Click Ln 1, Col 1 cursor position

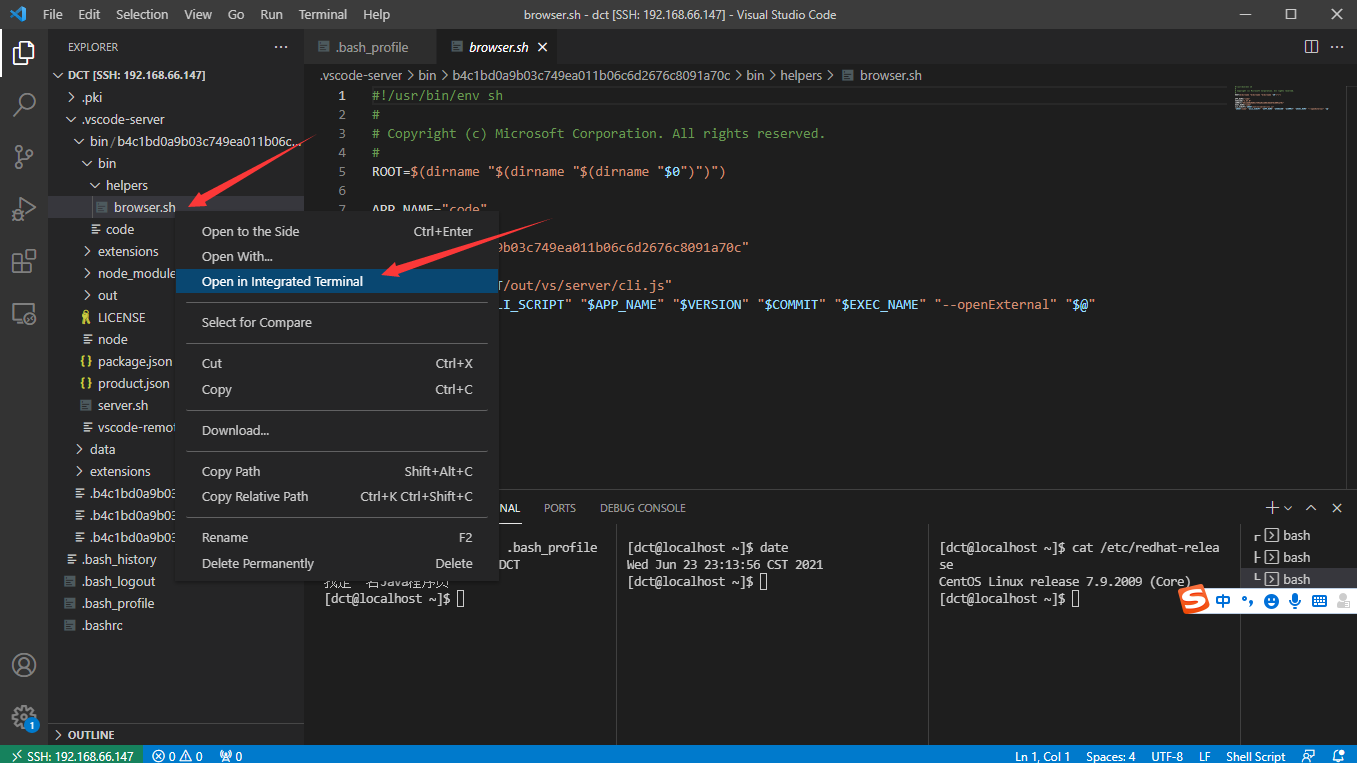(1043, 756)
